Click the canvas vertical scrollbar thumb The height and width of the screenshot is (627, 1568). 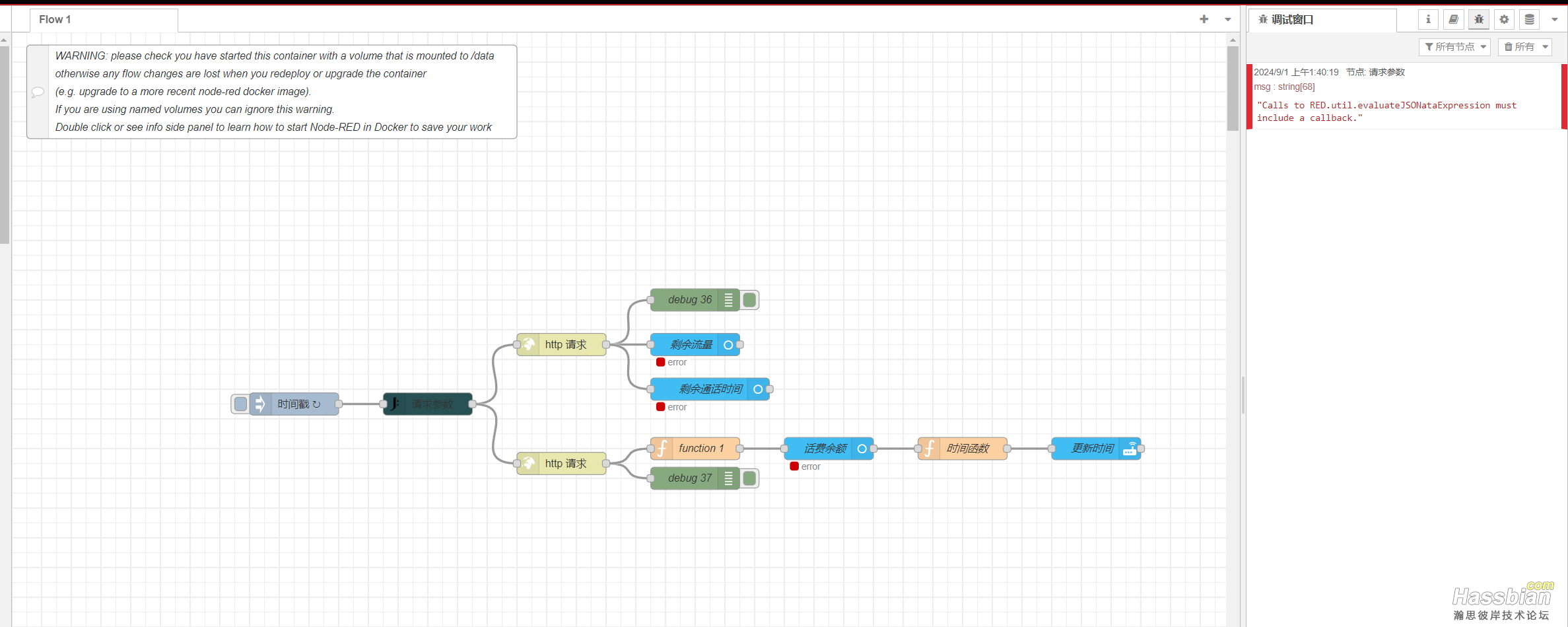tap(1233, 89)
